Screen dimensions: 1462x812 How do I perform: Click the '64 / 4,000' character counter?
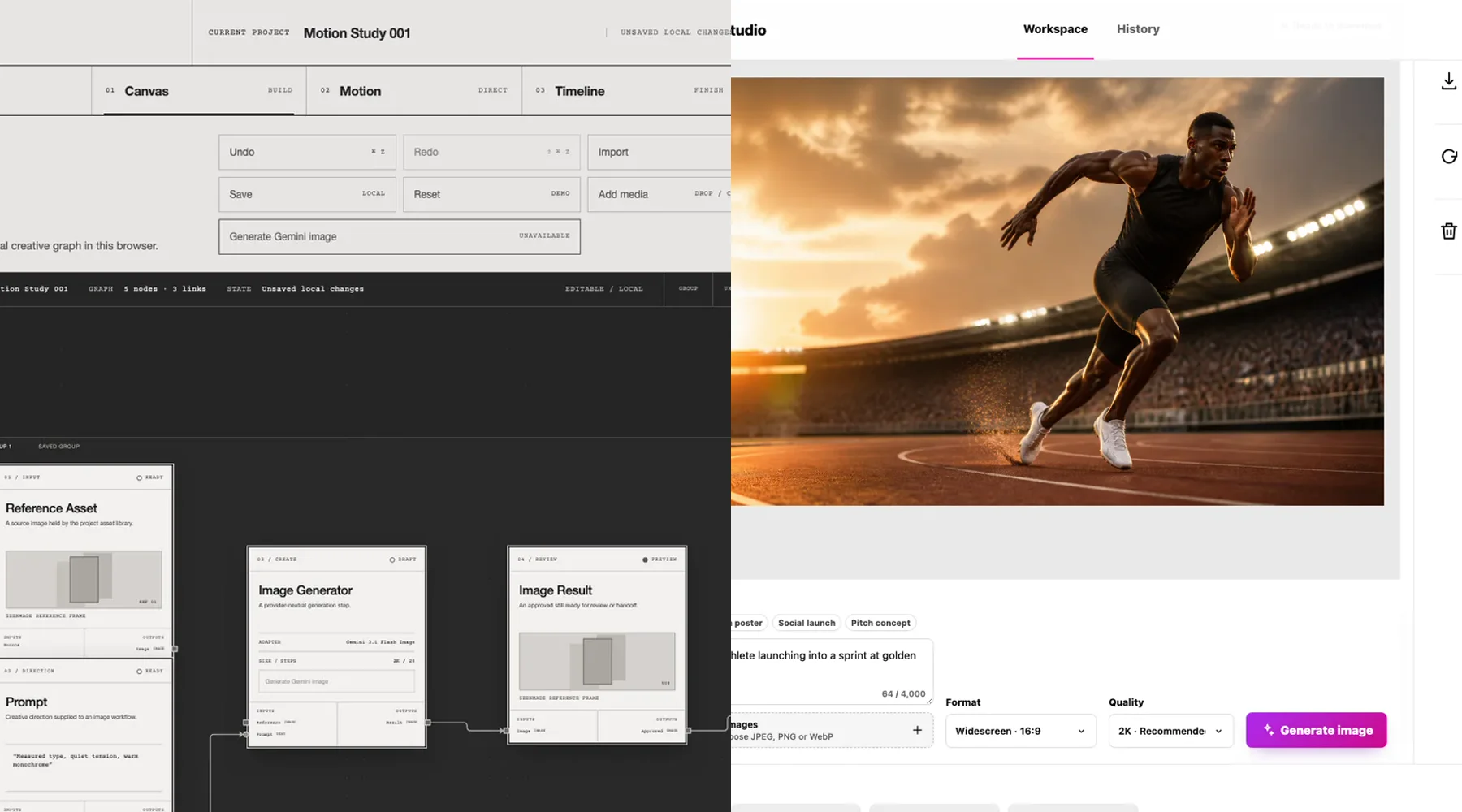click(x=903, y=693)
